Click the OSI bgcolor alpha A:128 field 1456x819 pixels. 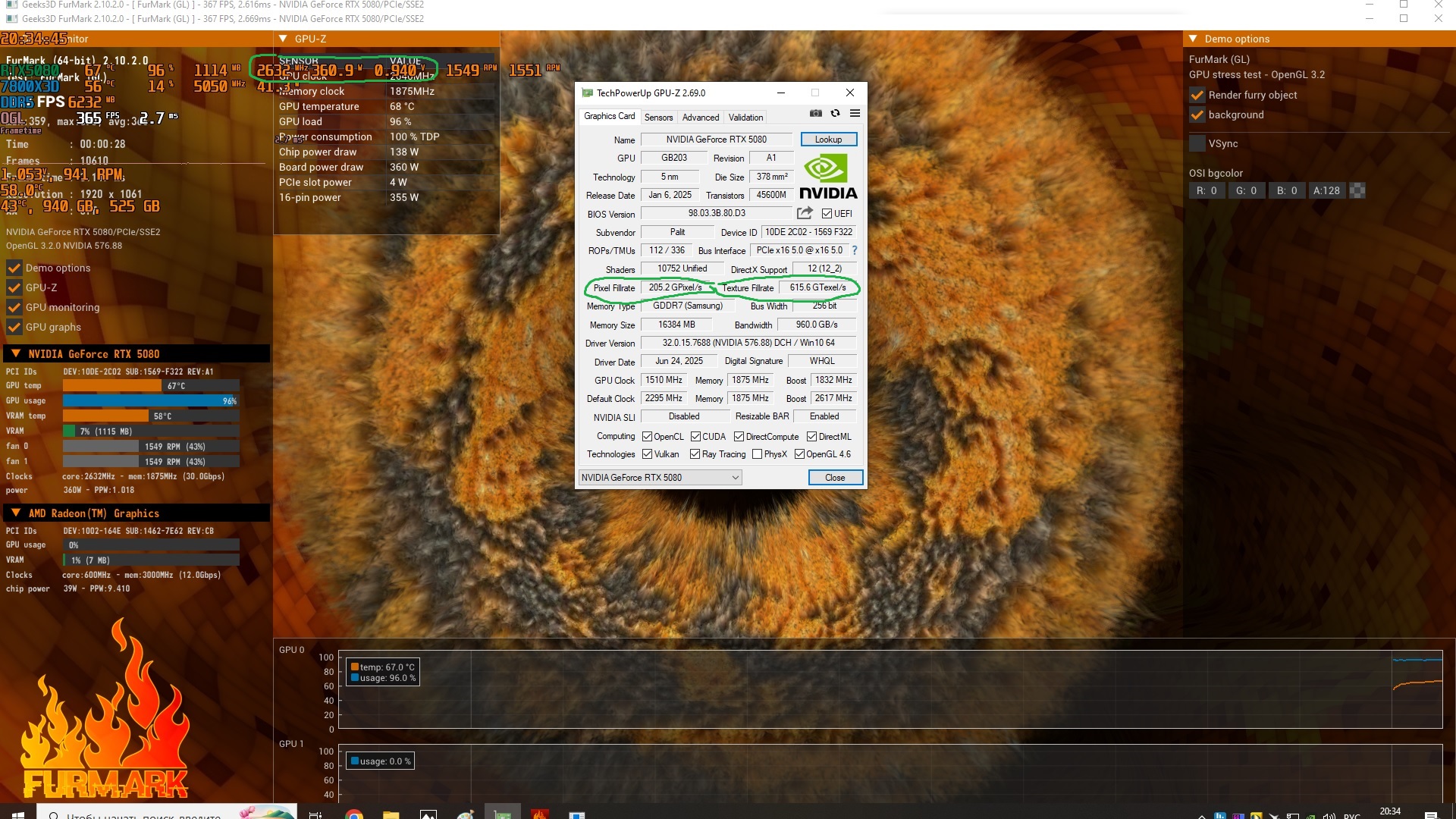(x=1326, y=190)
